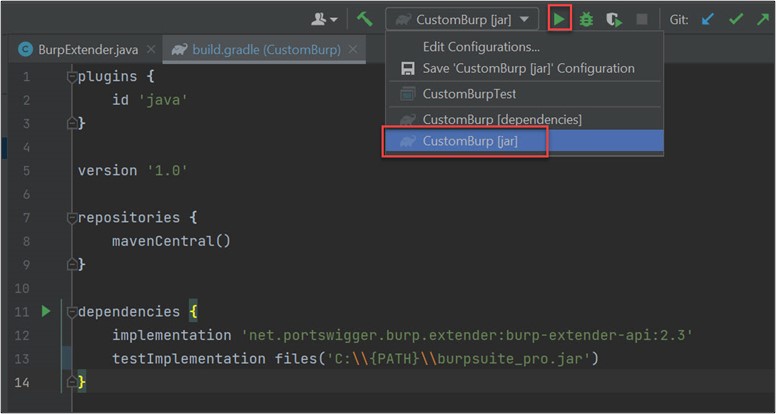The width and height of the screenshot is (776, 414).
Task: Fold the dependencies block at line 11
Action: pos(71,312)
